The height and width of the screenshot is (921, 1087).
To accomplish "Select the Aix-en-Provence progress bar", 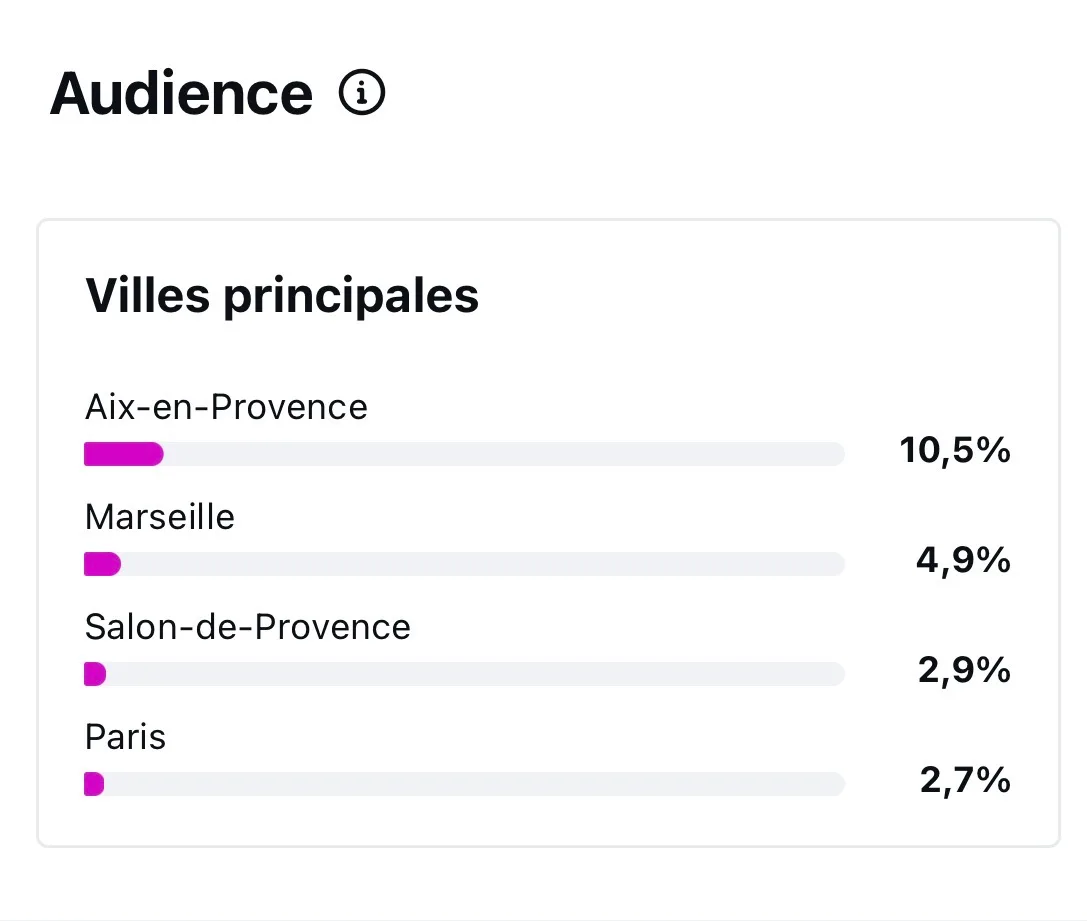I will click(x=463, y=454).
